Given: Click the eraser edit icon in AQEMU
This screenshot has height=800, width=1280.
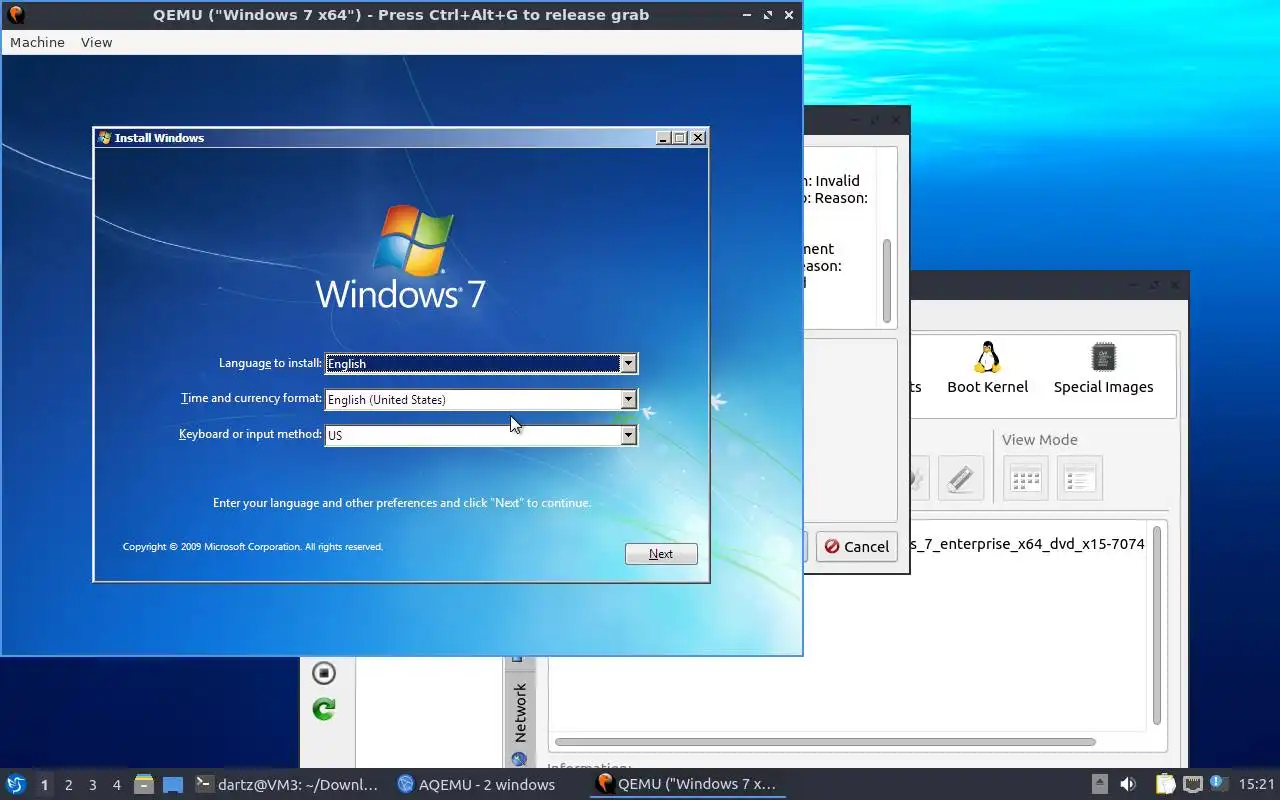Looking at the screenshot, I should coord(961,479).
